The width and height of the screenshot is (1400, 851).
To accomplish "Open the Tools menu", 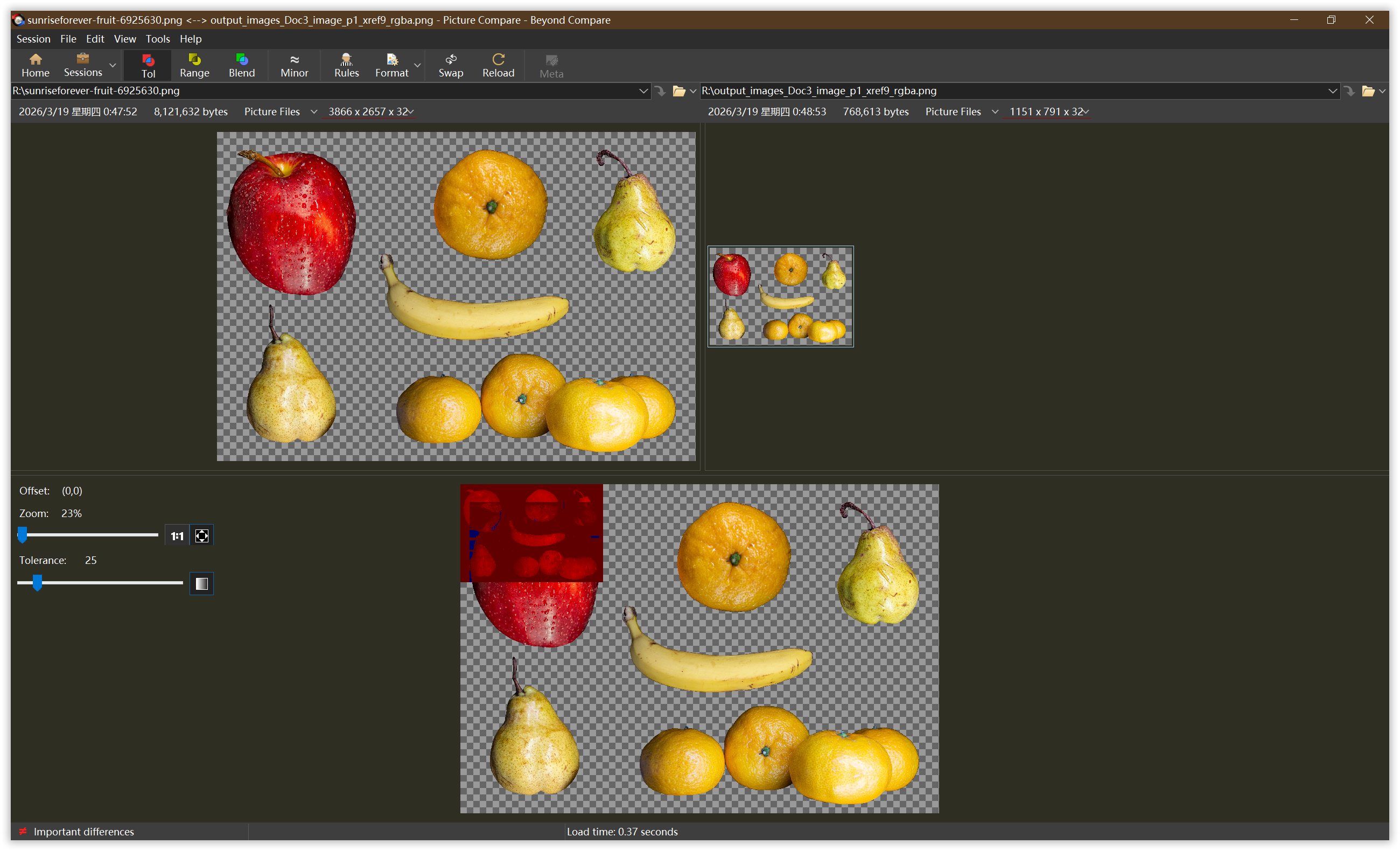I will 157,39.
